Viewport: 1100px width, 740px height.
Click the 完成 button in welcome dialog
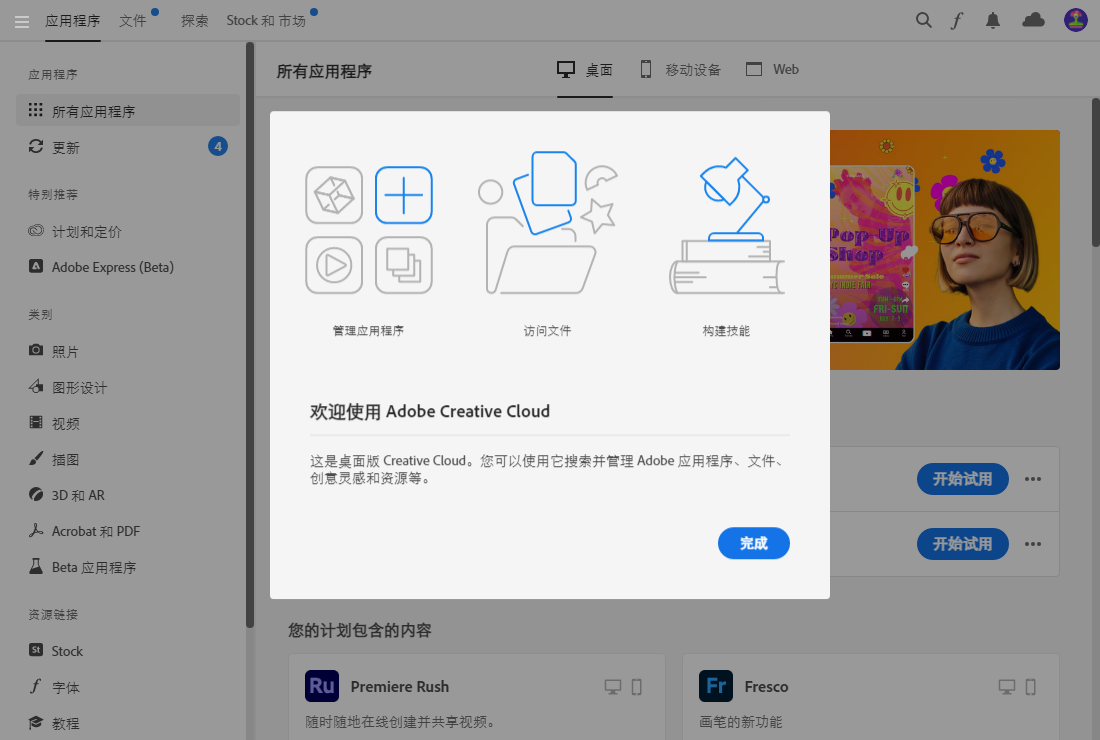pyautogui.click(x=753, y=543)
